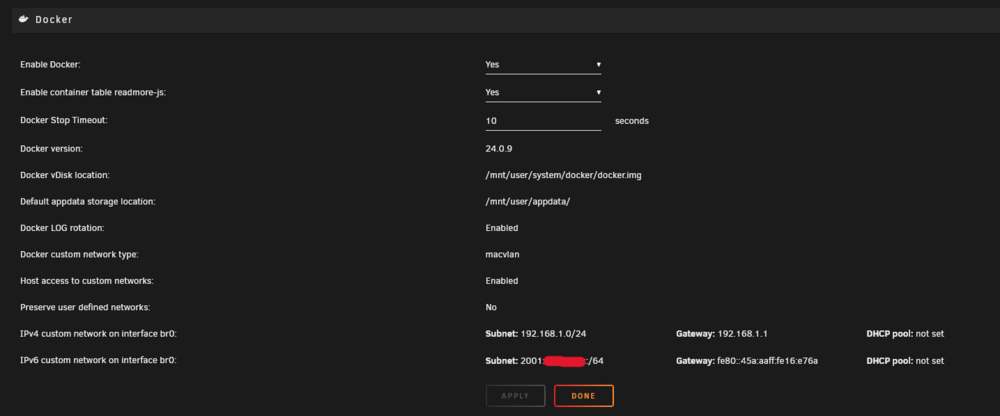Click IPv6 custom network on interface br0 label
Screen dimensions: 1000x416
[x=98, y=360]
